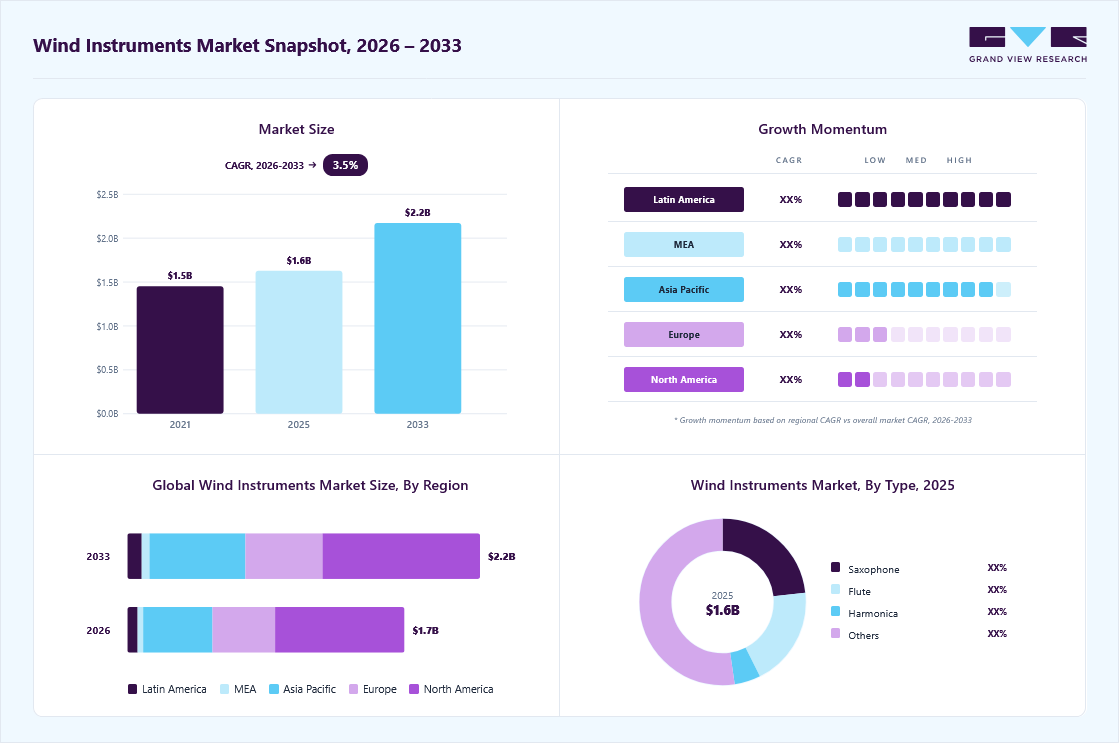Click North America legend swatch
This screenshot has width=1120, height=743.
coord(414,689)
